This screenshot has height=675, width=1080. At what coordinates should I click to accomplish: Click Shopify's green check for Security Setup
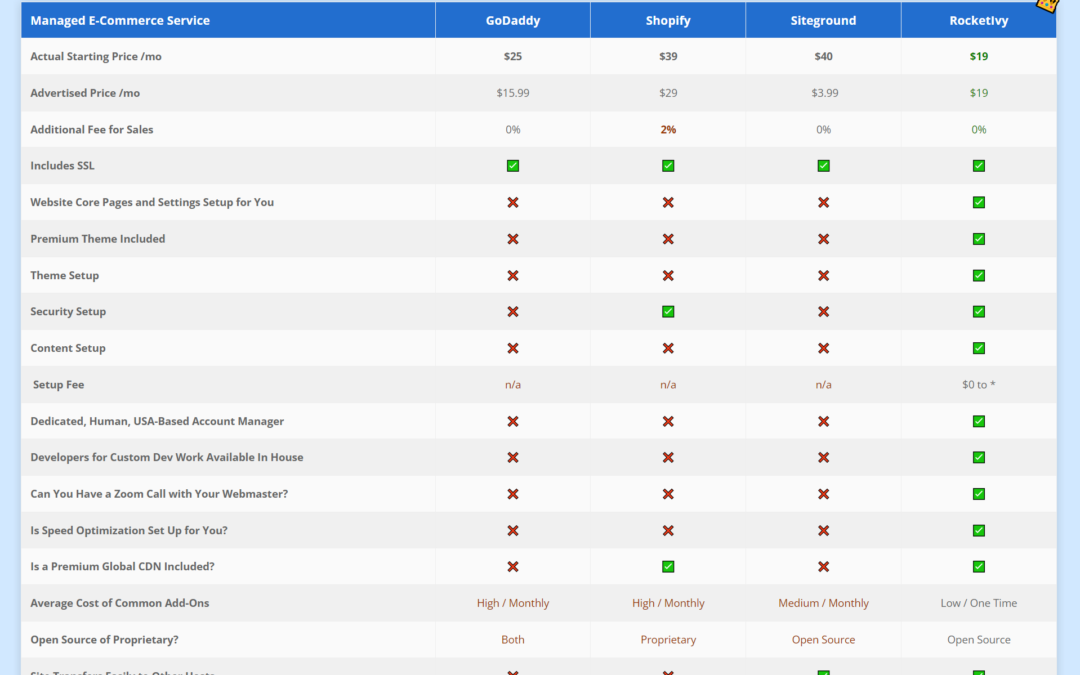pos(668,311)
